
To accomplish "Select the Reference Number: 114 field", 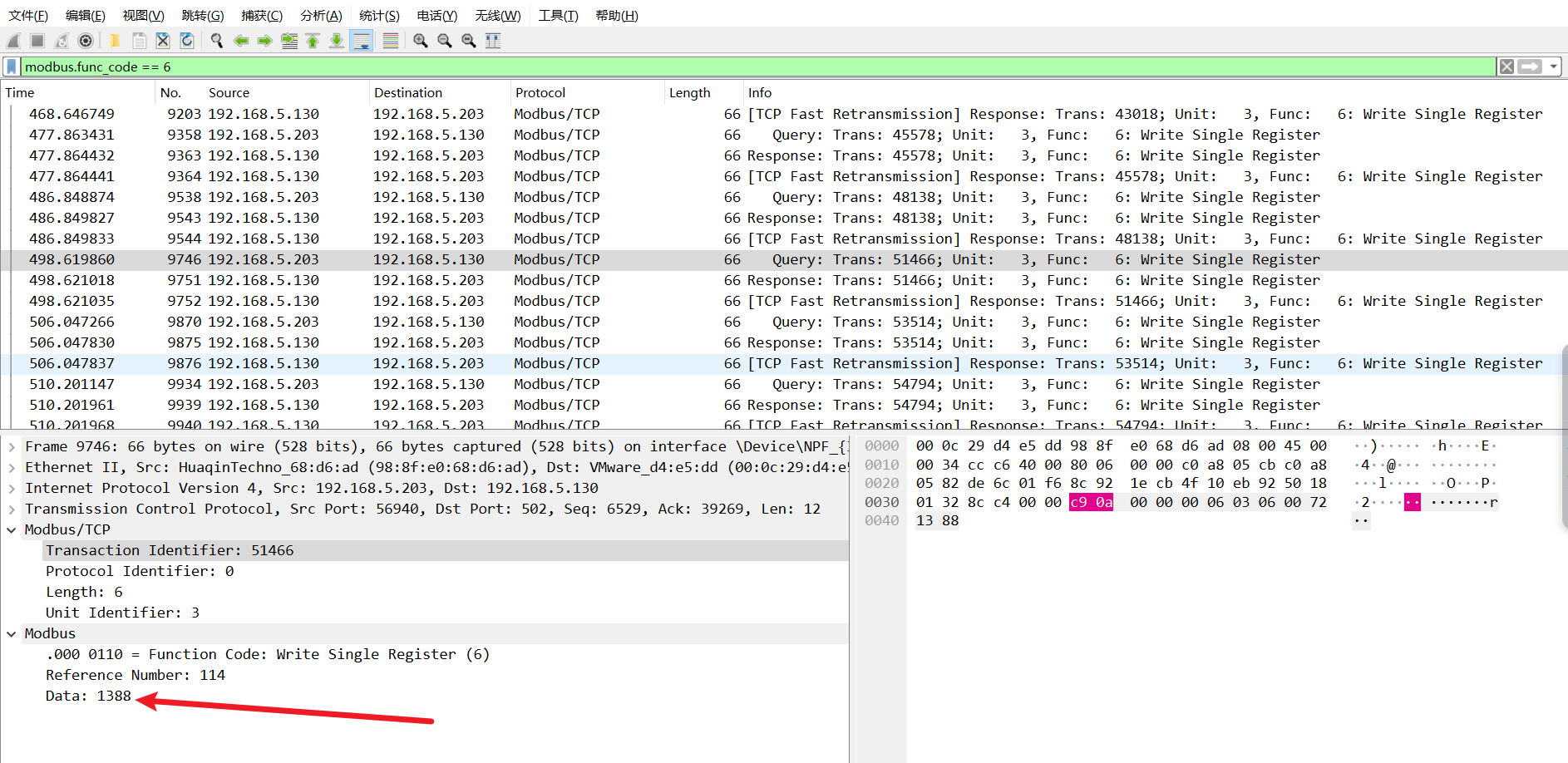I will [x=446, y=675].
